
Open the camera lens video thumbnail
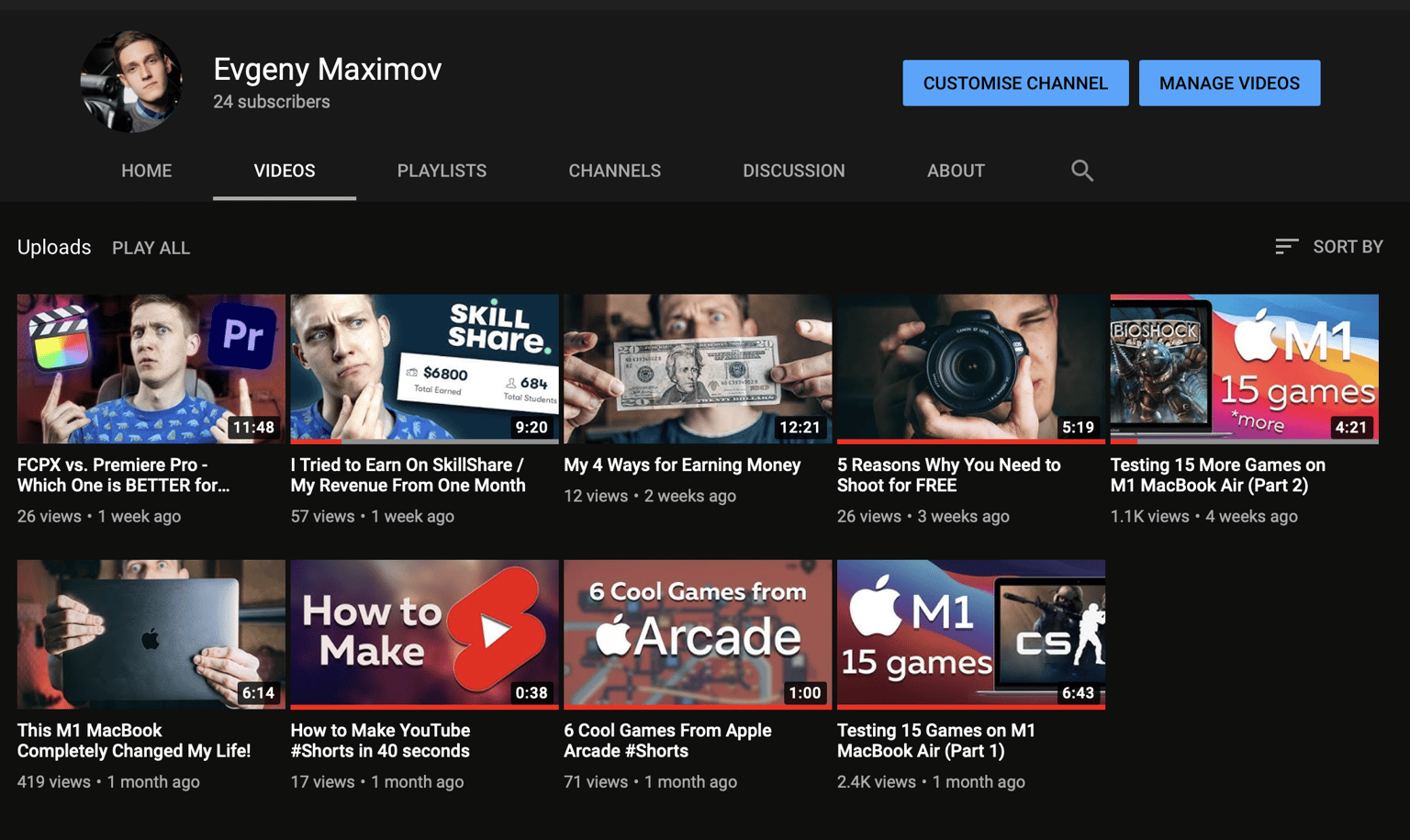tap(971, 369)
